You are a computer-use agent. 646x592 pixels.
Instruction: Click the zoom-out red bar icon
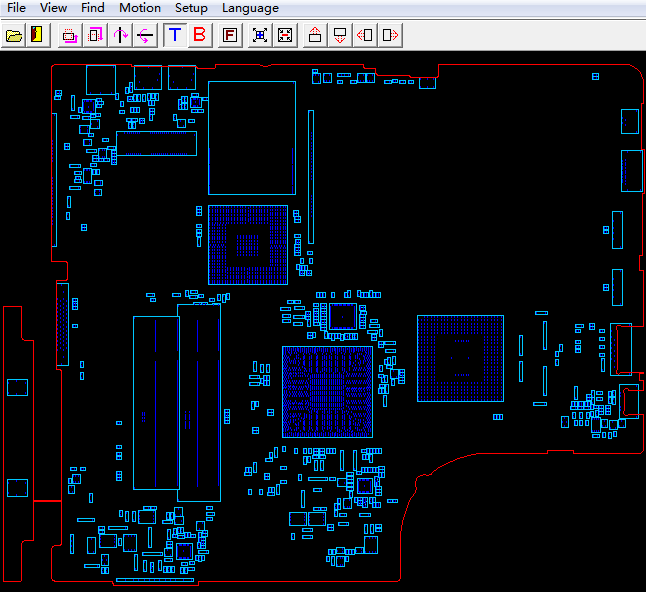[x=285, y=35]
